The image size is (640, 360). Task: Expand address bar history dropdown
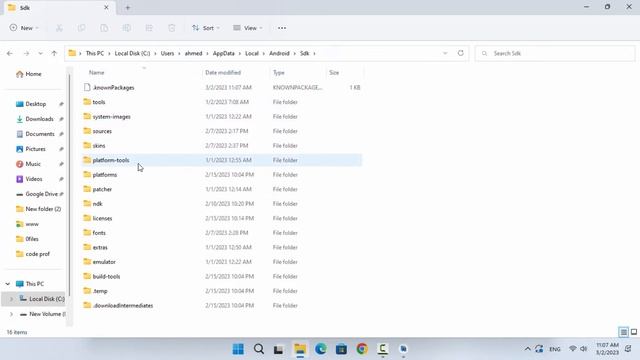445,53
